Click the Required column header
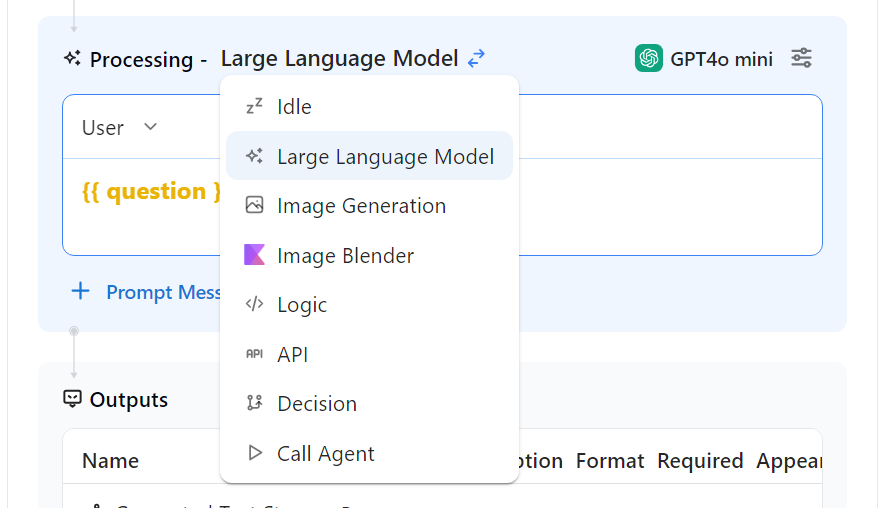Screen dimensions: 885x508 [700, 461]
